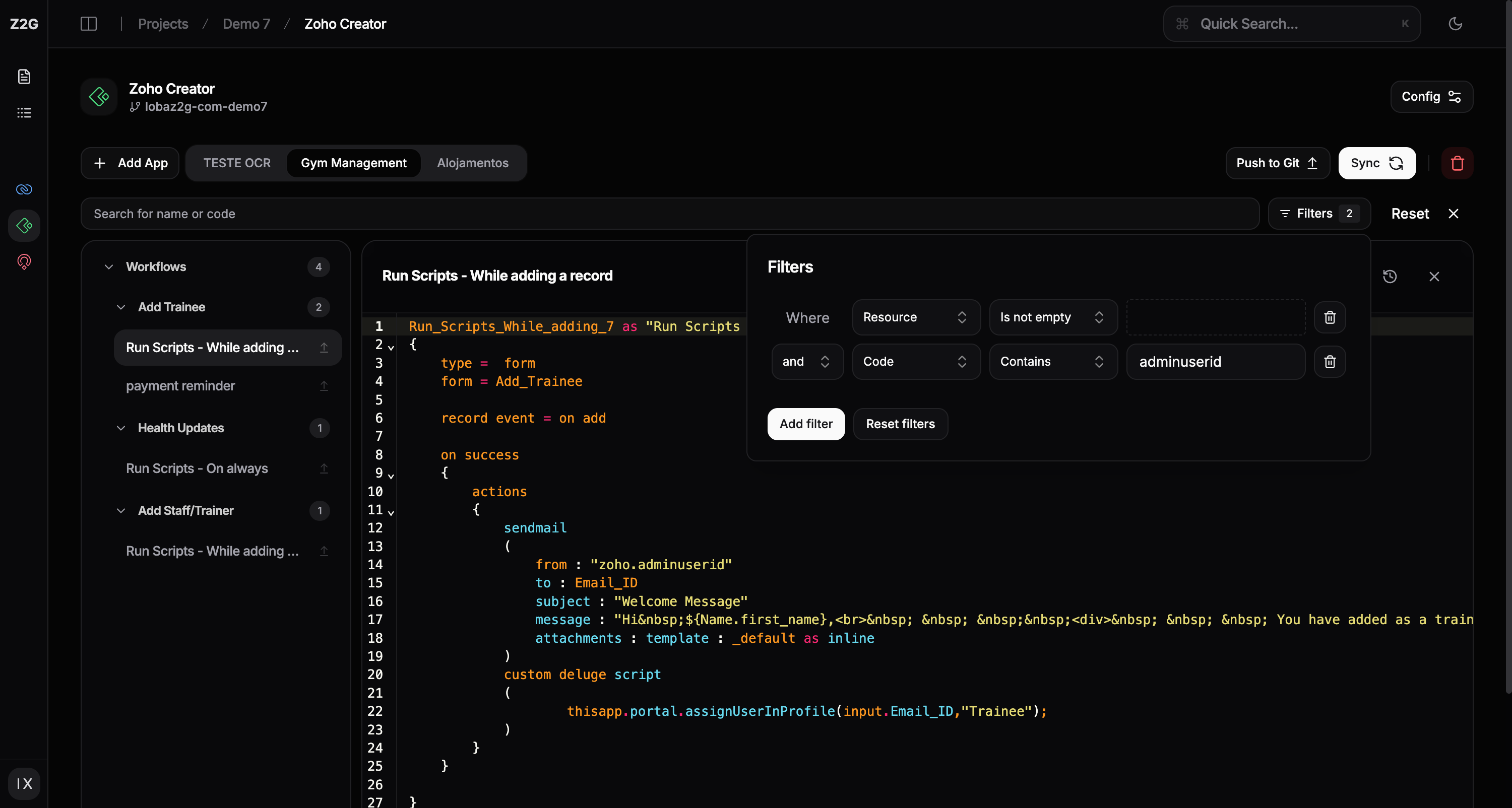Image resolution: width=1512 pixels, height=808 pixels.
Task: Push Add Staff/Trainer script upload icon
Action: (324, 551)
